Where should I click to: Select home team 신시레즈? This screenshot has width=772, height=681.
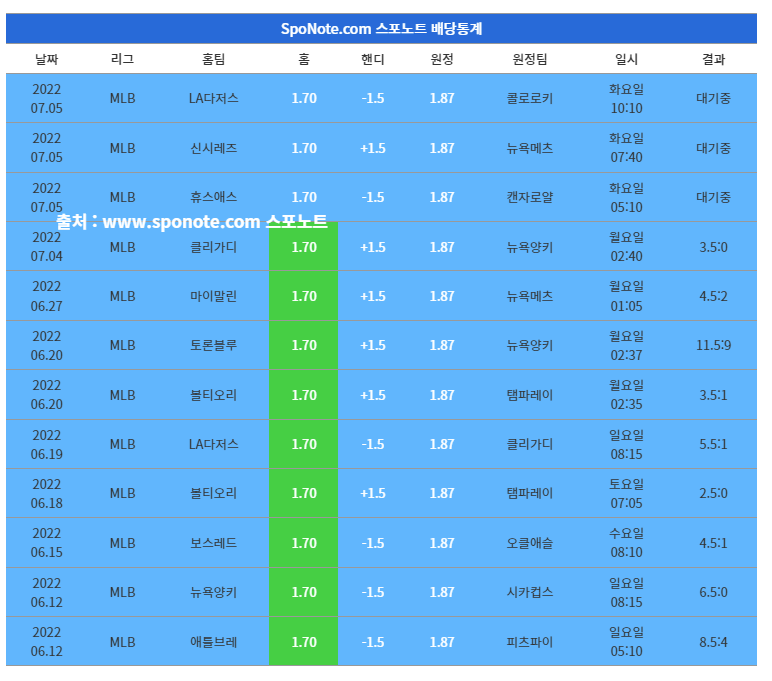[213, 148]
